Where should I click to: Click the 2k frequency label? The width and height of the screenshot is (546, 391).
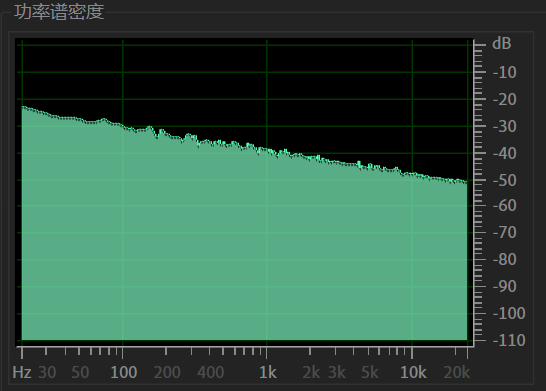(x=311, y=373)
